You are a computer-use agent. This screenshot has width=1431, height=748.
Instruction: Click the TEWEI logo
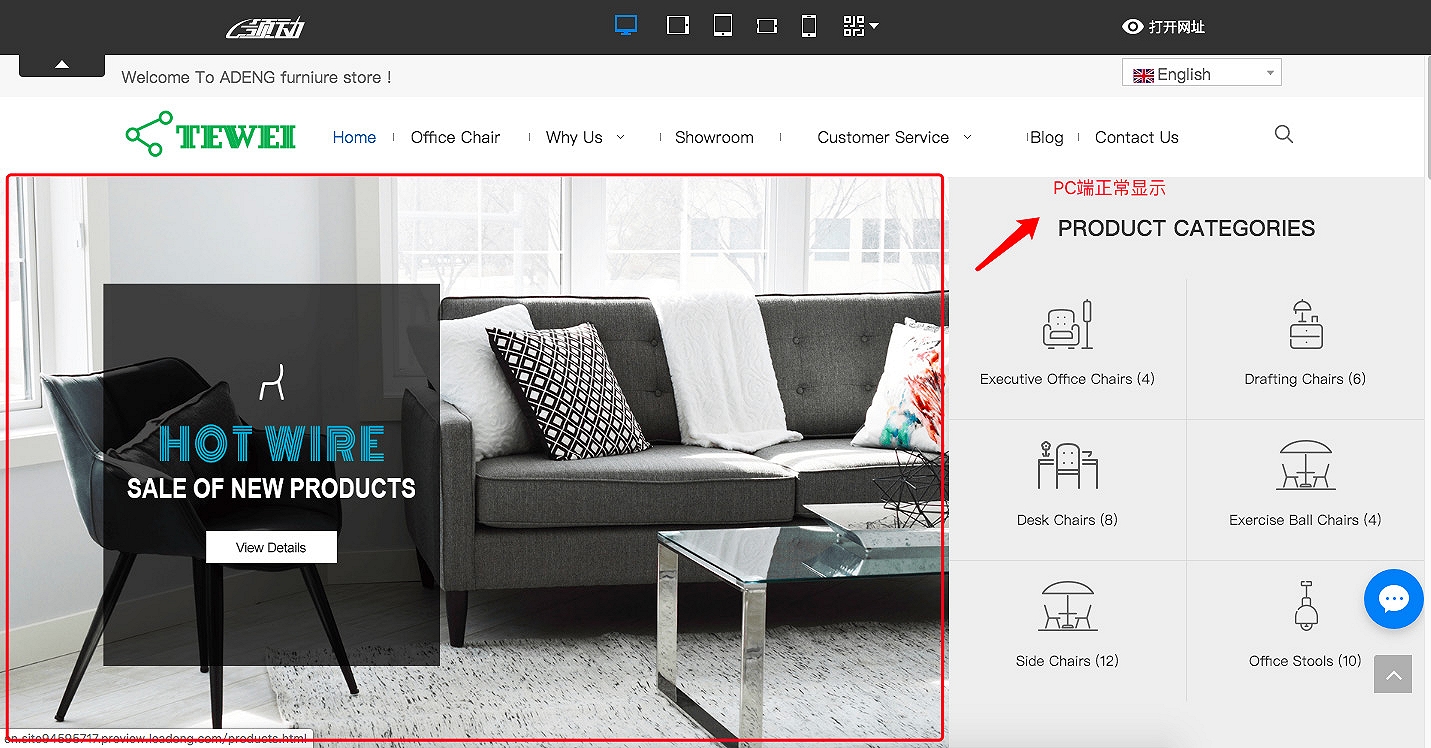click(x=211, y=135)
